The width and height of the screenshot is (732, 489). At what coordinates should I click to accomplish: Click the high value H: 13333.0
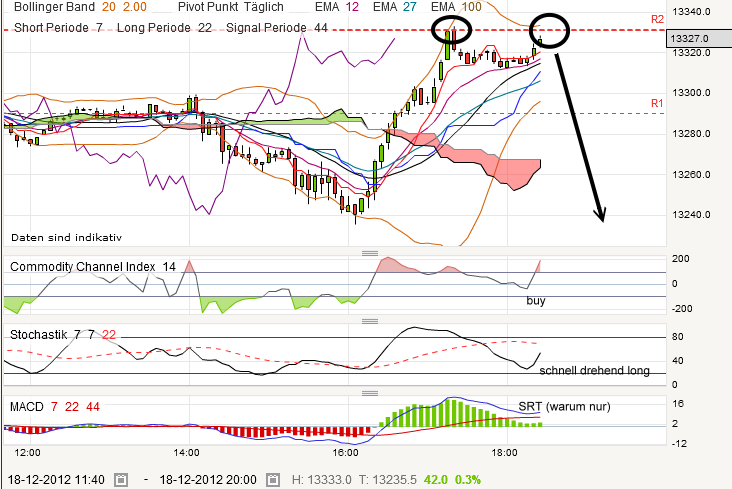pyautogui.click(x=321, y=480)
